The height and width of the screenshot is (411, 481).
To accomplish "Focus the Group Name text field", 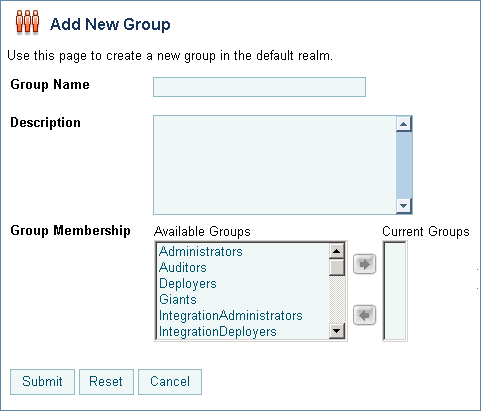I will tap(259, 87).
